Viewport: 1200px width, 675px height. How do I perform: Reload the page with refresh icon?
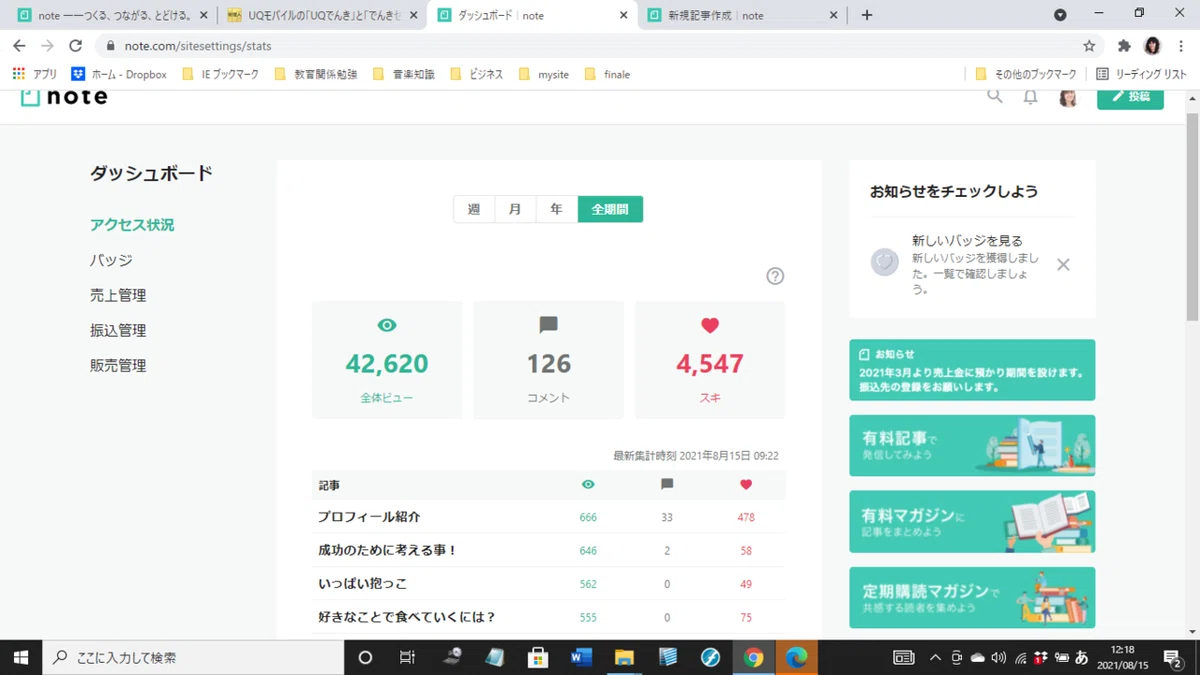click(75, 46)
